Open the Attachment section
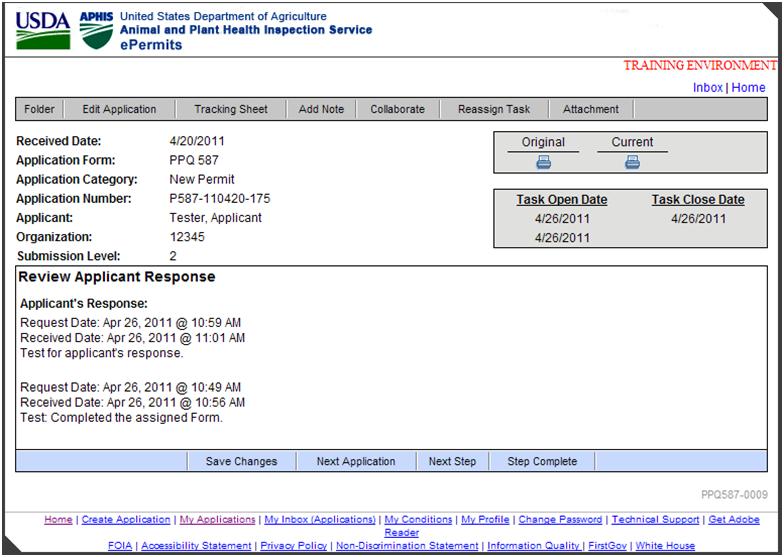Viewport: 784px width, 557px height. tap(591, 109)
